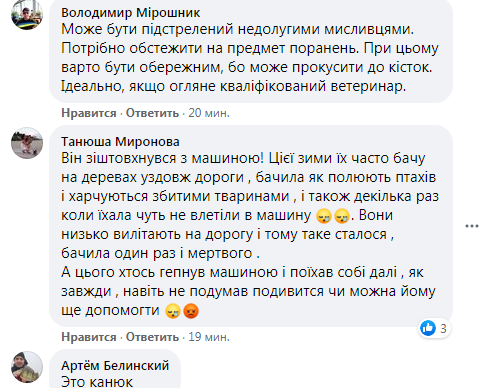This screenshot has width=481, height=388.
Task: Click the reaction count showing 3
Action: [443, 329]
